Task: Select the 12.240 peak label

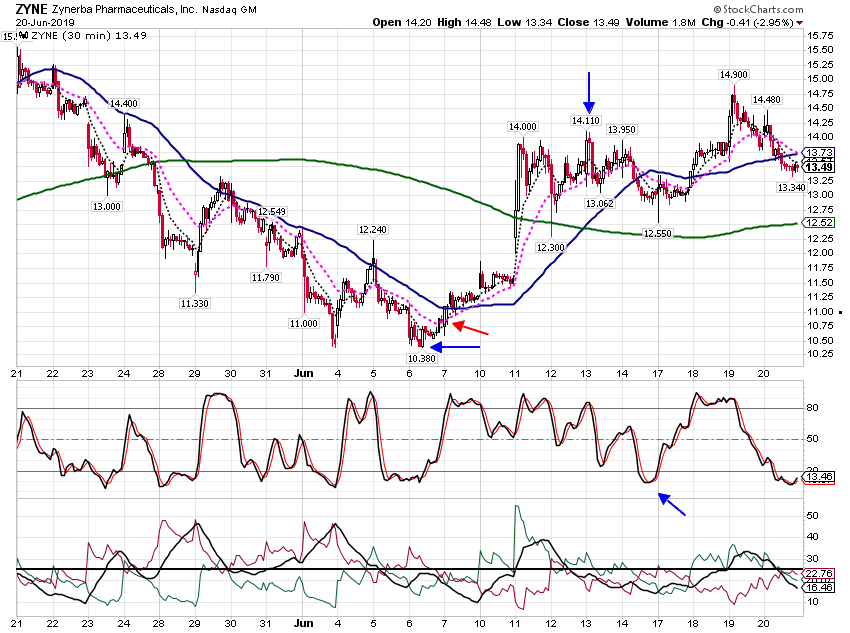Action: pos(373,230)
